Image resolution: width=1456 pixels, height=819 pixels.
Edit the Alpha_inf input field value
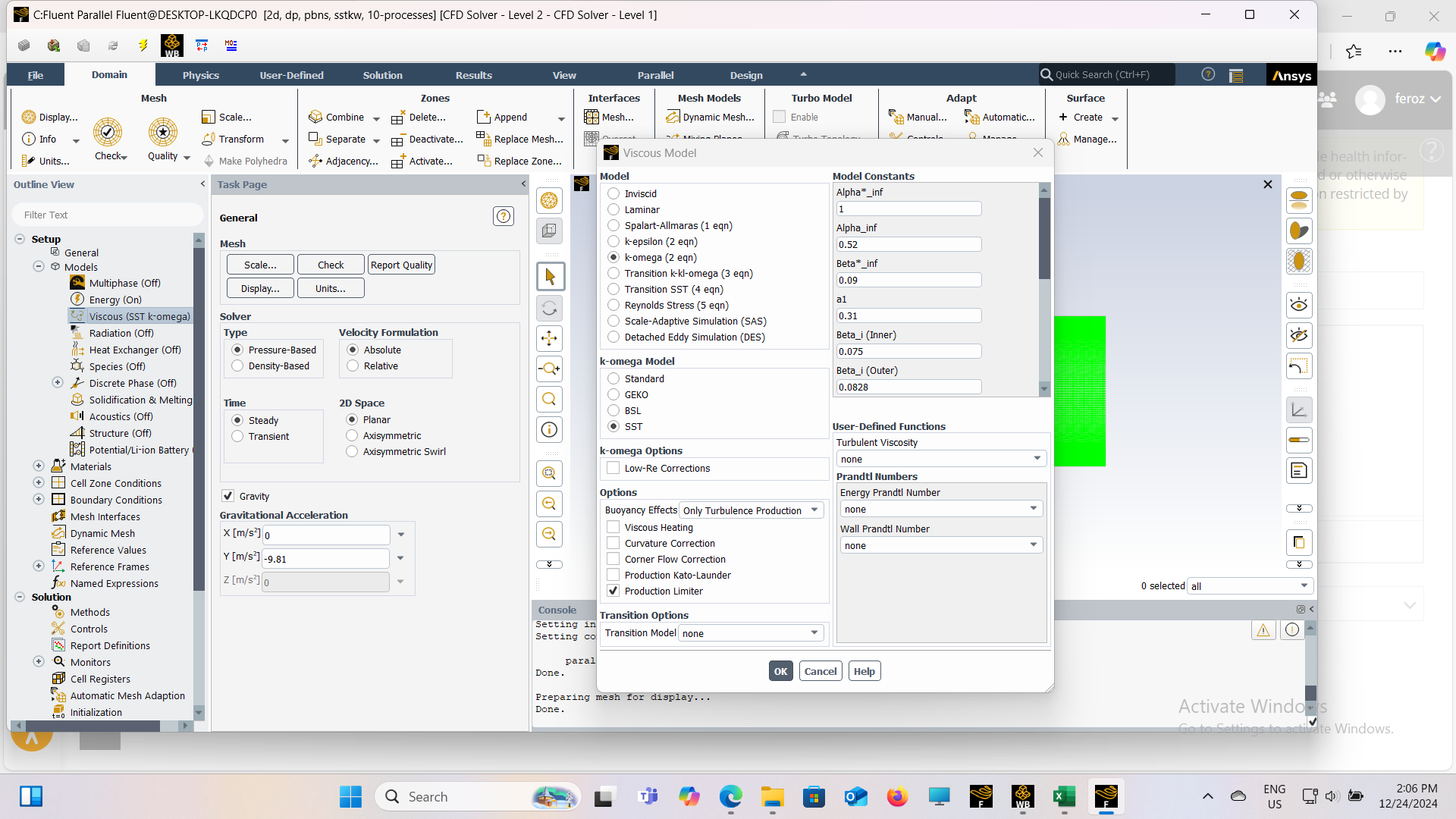907,244
